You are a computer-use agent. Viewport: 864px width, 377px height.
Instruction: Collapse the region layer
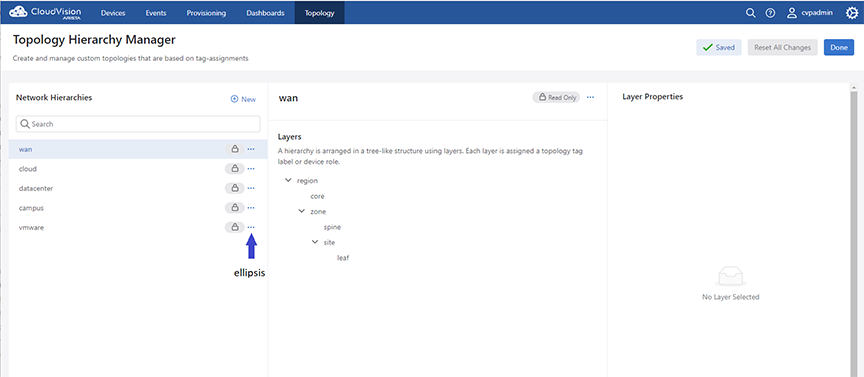[x=288, y=180]
